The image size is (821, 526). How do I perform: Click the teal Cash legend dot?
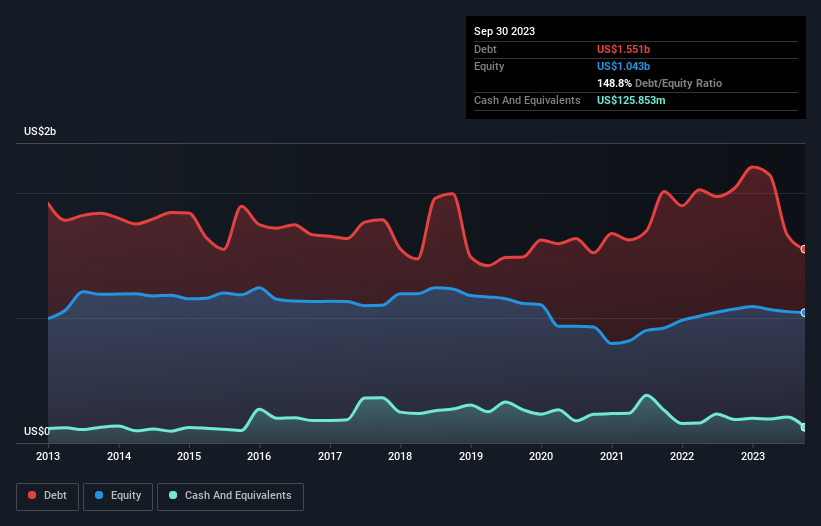click(x=174, y=496)
